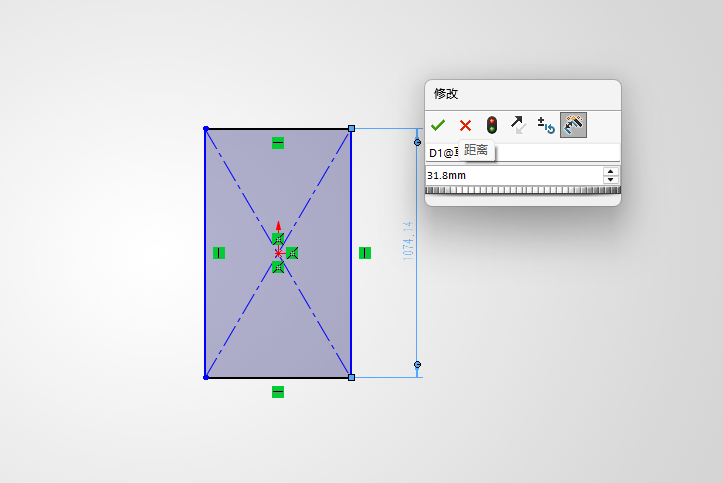Click the top-left rectangle corner point
723x483 pixels.
206,129
